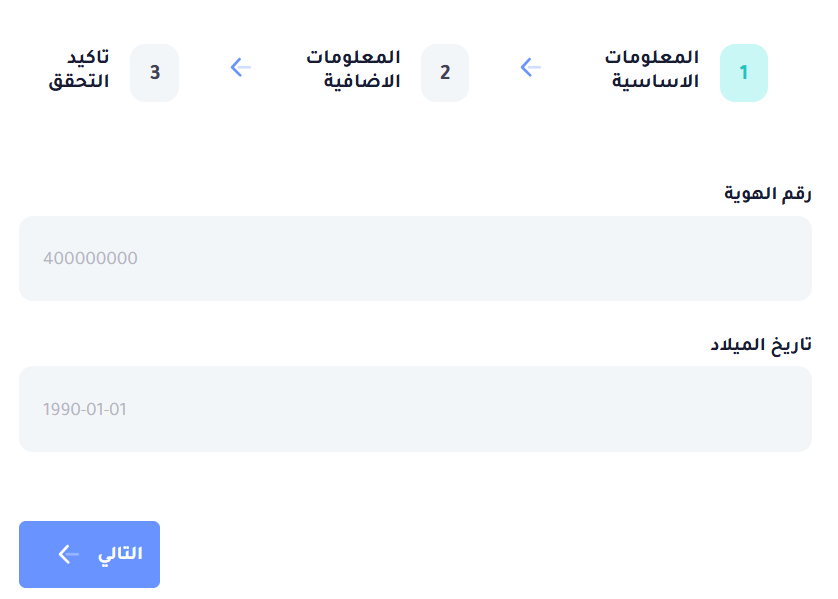838x599 pixels.
Task: Click the word الاساسية in step one
Action: 655,82
